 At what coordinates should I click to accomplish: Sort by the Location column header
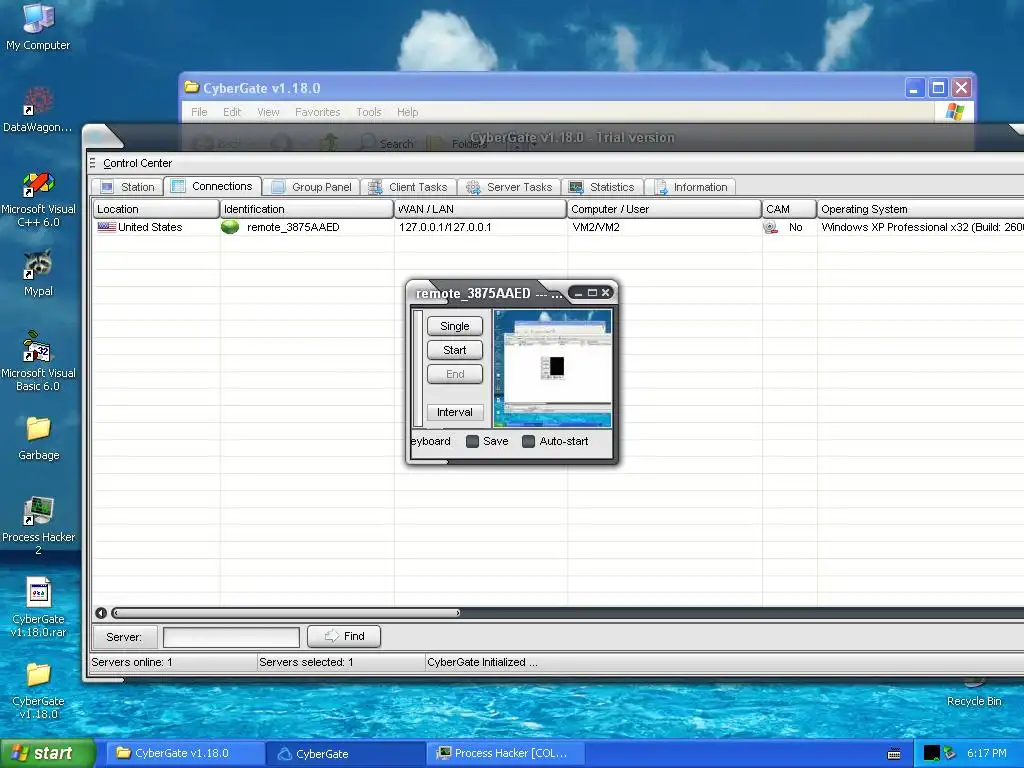[x=155, y=209]
